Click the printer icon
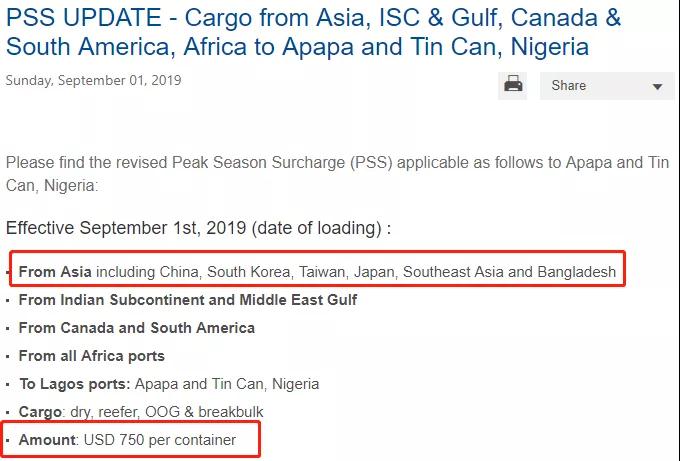 pyautogui.click(x=513, y=85)
